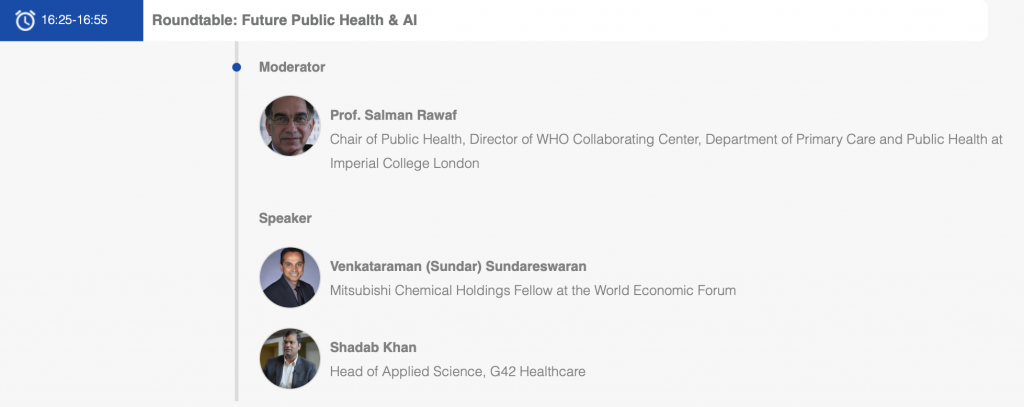Collapse the roundtable session header row
Viewport: 1024px width, 407px height.
click(494, 20)
